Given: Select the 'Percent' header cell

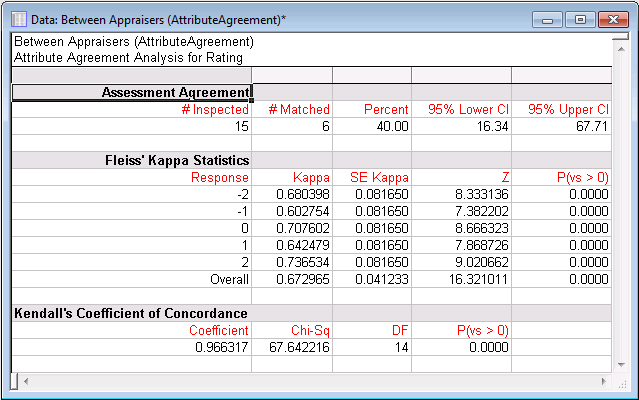Looking at the screenshot, I should (x=372, y=110).
